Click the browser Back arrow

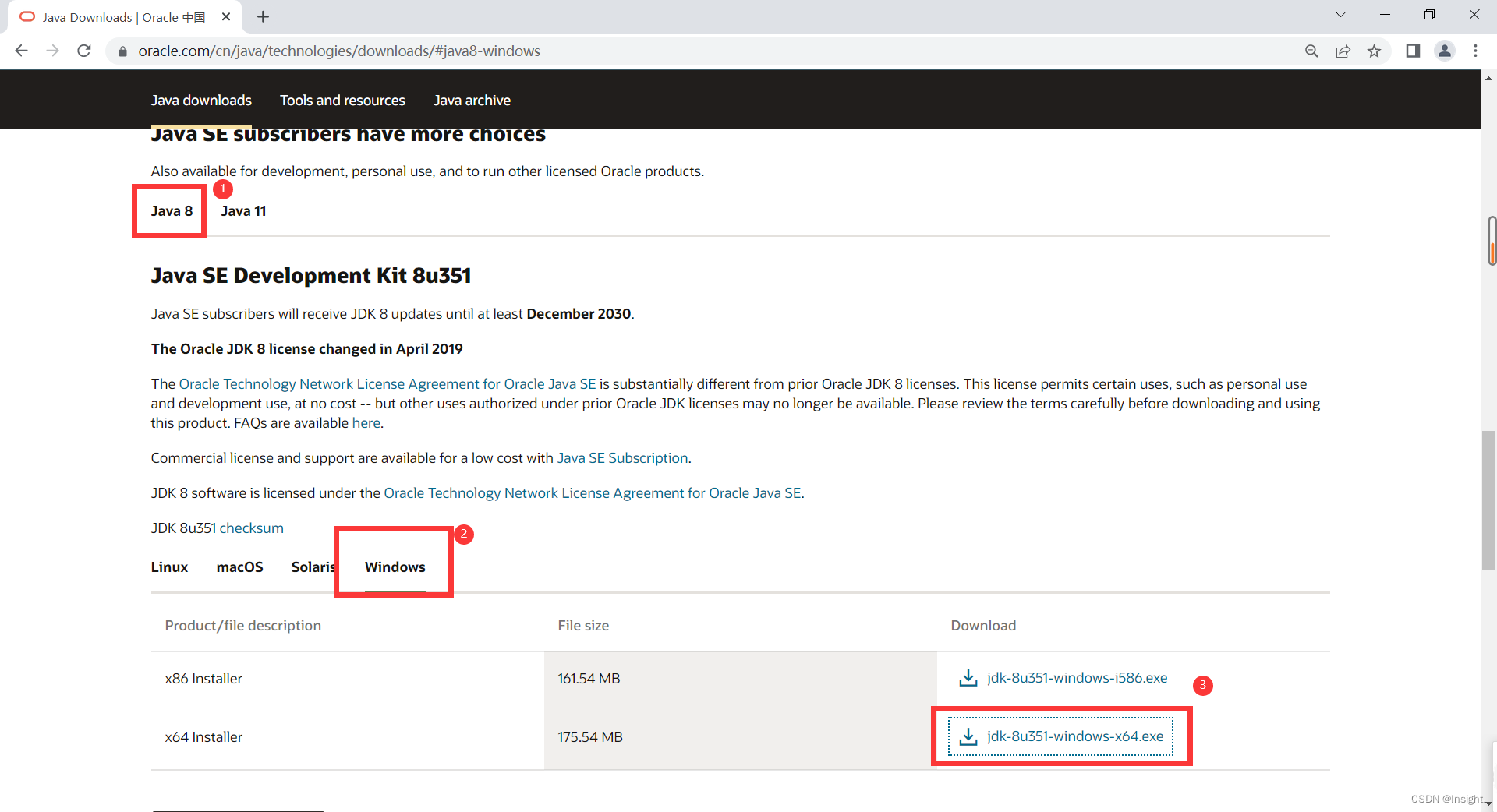[x=21, y=51]
